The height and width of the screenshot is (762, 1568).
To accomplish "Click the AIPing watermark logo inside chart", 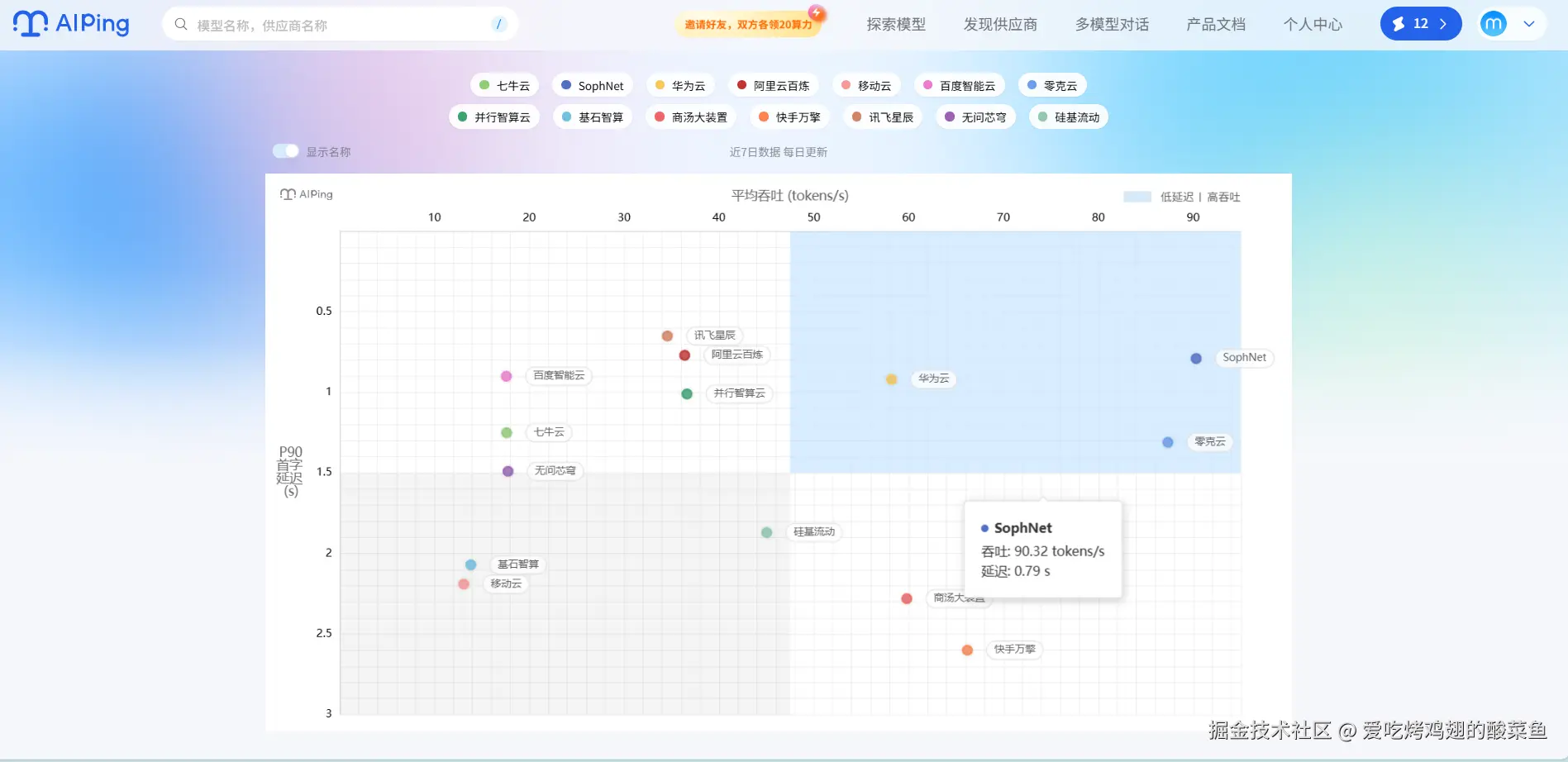I will 307,194.
